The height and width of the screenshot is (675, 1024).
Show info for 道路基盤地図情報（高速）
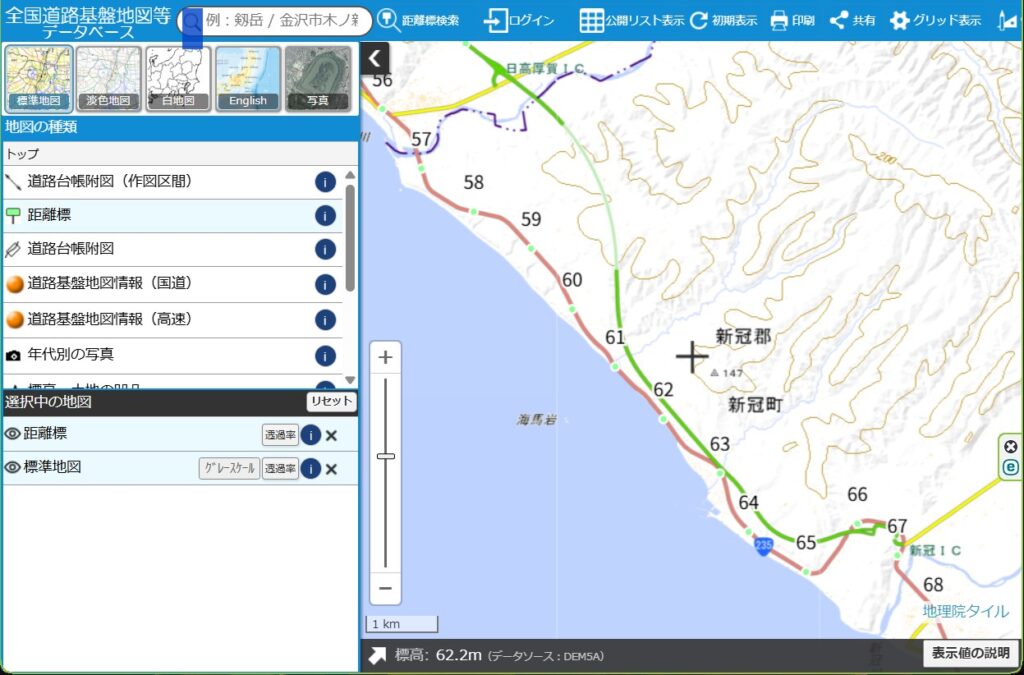point(325,320)
